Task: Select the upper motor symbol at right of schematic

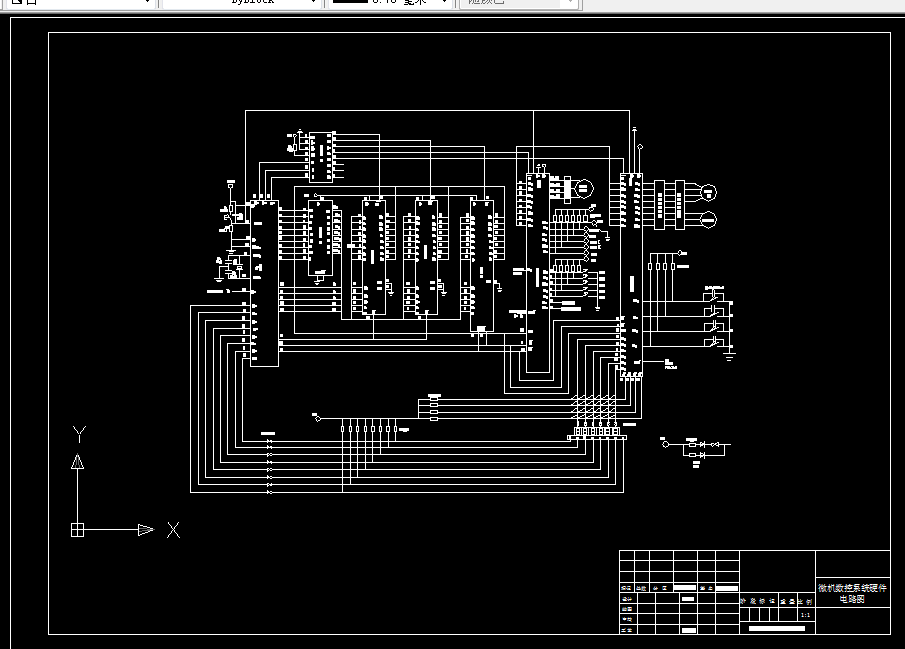Action: (708, 192)
